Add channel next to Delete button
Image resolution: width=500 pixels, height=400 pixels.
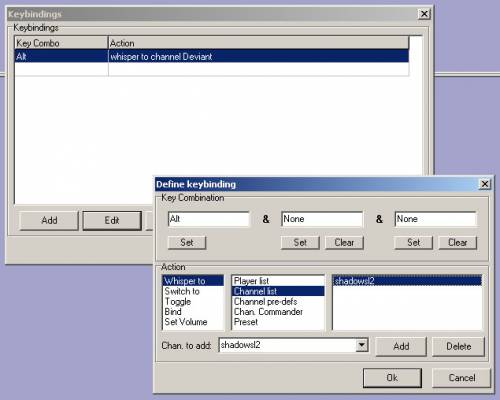tap(401, 346)
